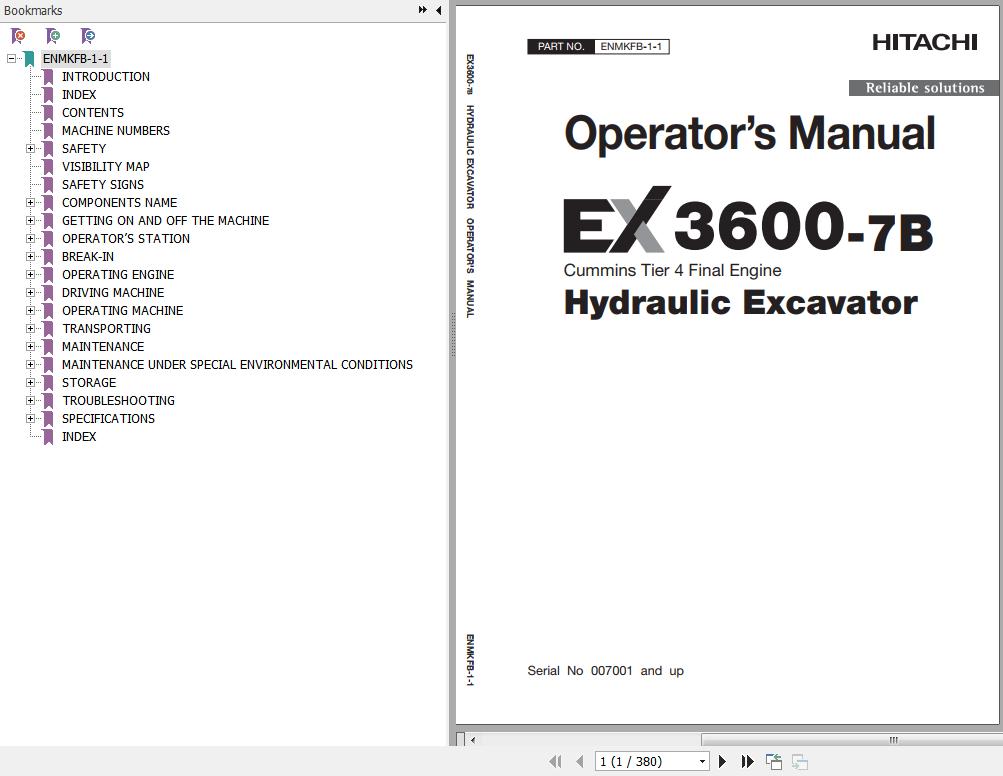Open the BREAK-IN bookmark
This screenshot has width=1003, height=776.
[x=88, y=257]
